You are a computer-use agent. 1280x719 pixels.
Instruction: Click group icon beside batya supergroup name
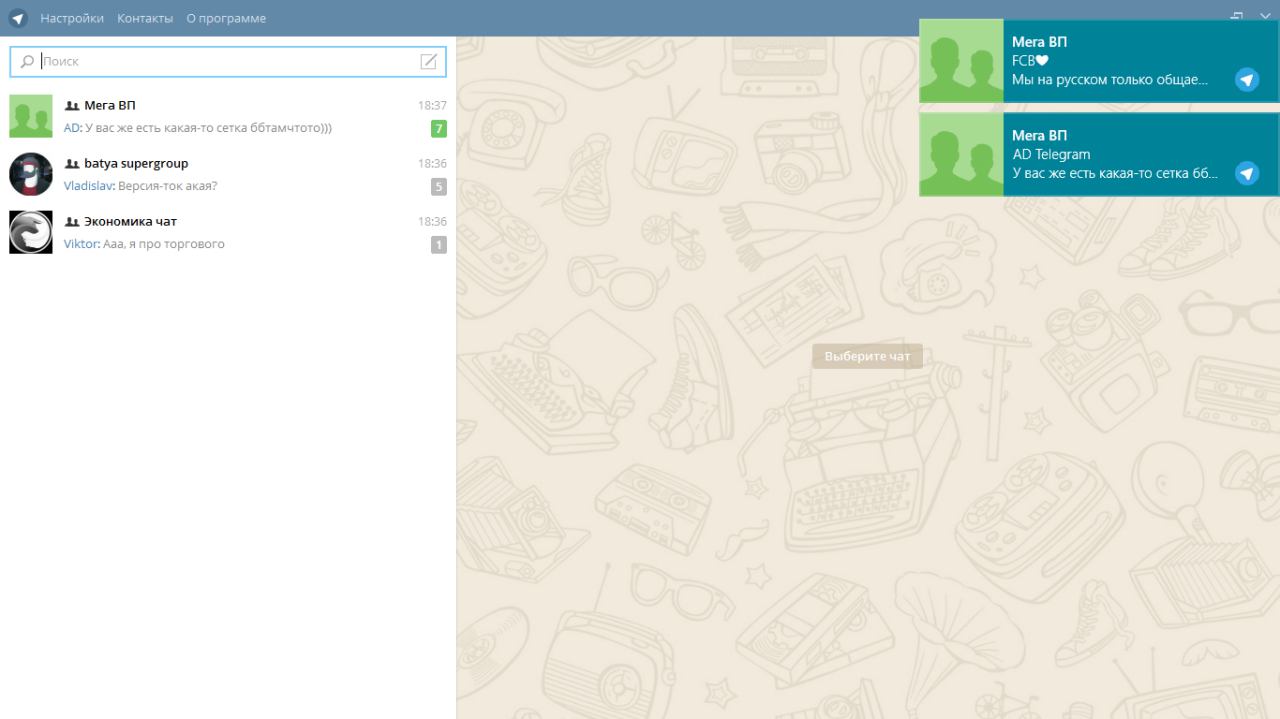coord(72,164)
